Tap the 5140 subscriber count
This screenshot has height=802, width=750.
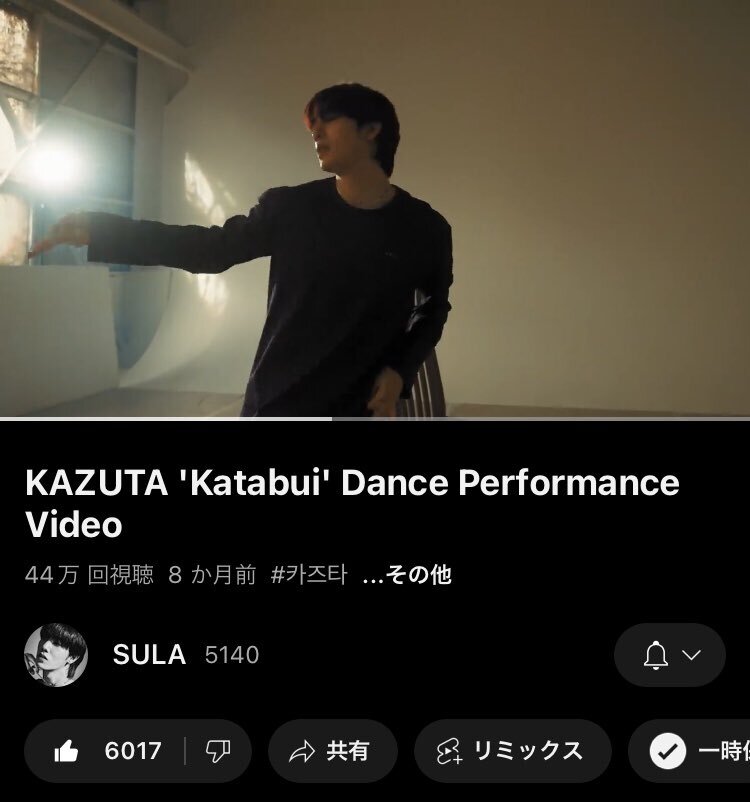click(232, 655)
